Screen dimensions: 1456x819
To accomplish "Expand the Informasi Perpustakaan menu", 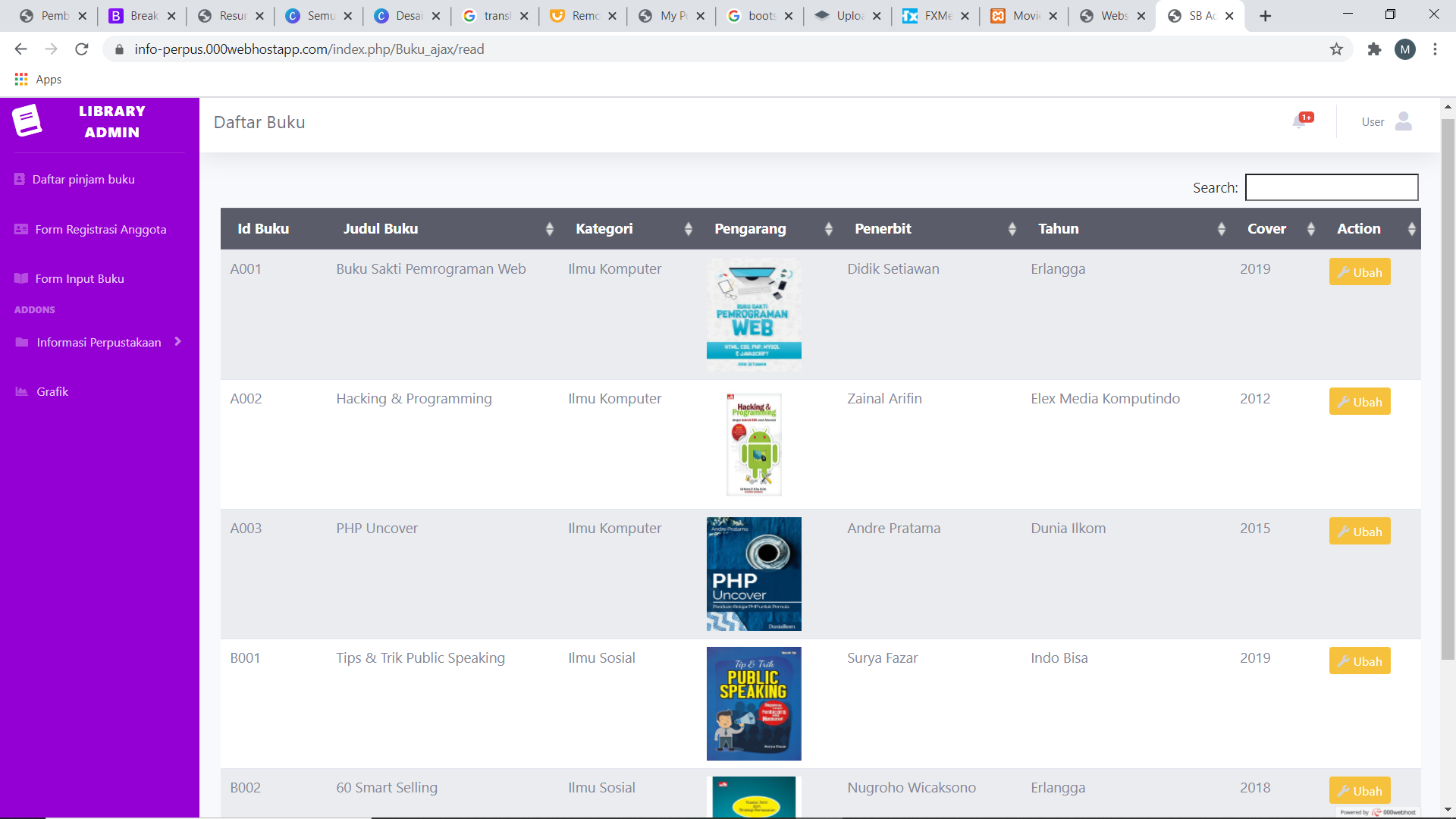I will coord(99,342).
